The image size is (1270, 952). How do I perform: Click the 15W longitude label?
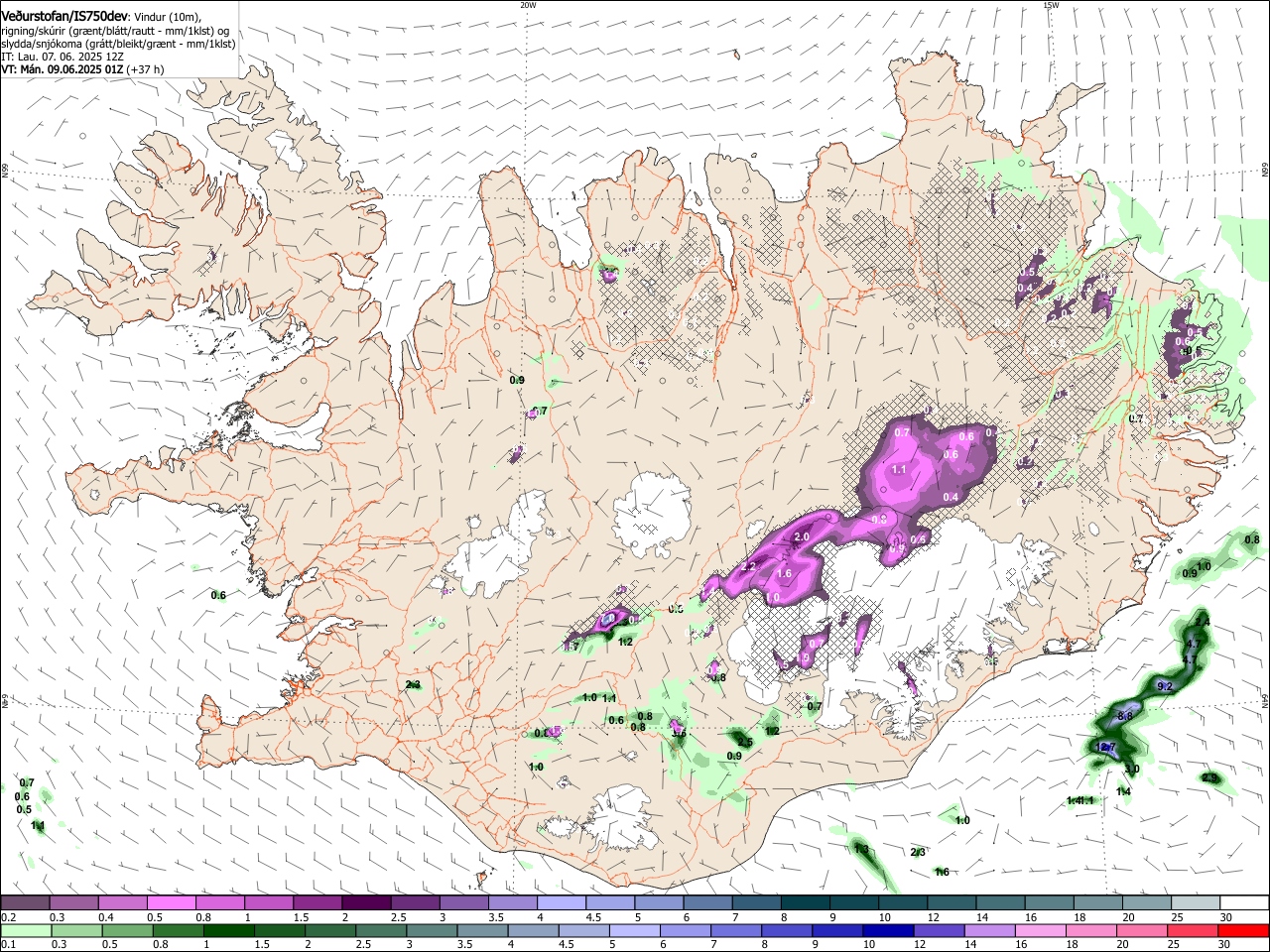1051,5
